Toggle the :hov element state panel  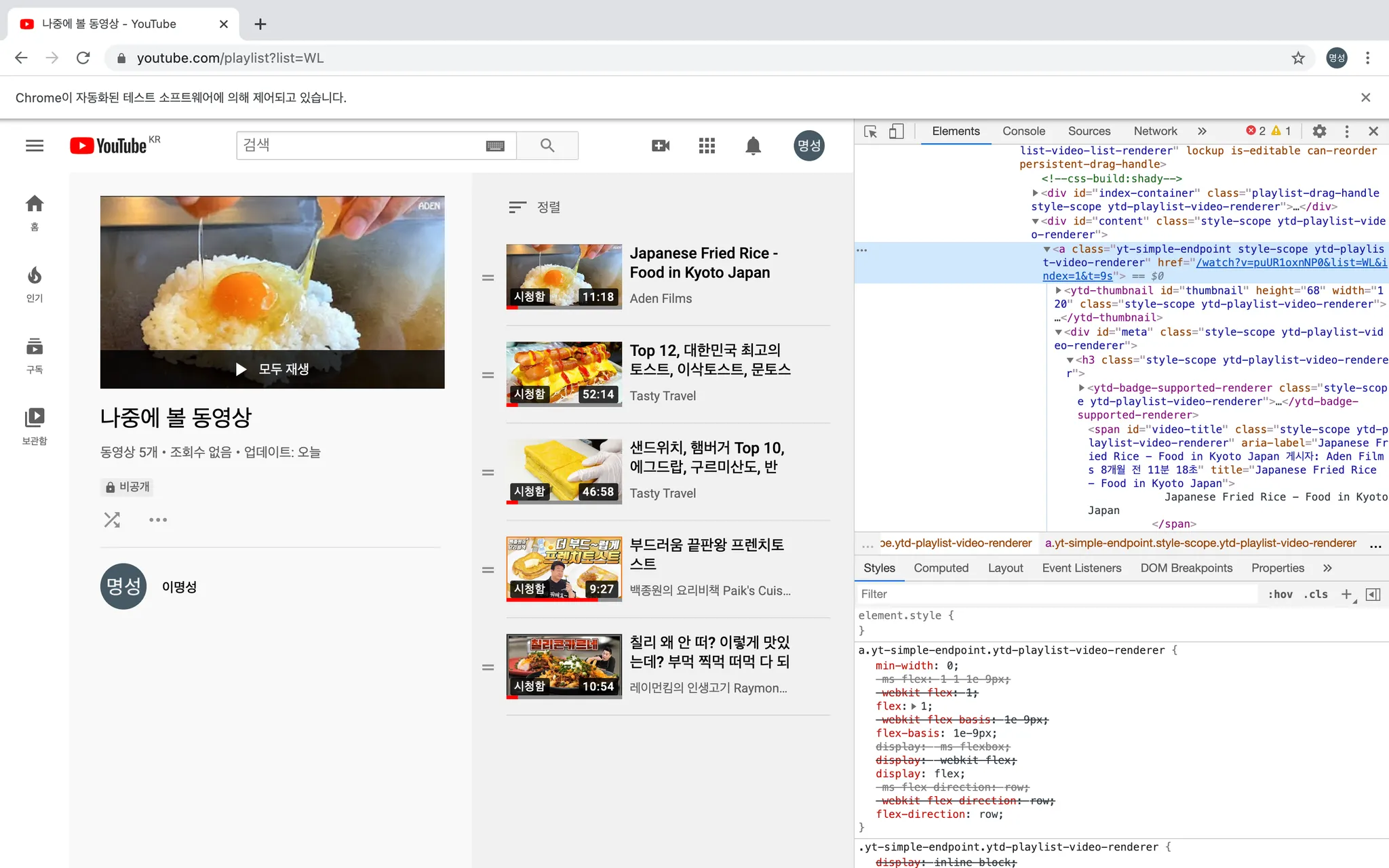point(1280,594)
